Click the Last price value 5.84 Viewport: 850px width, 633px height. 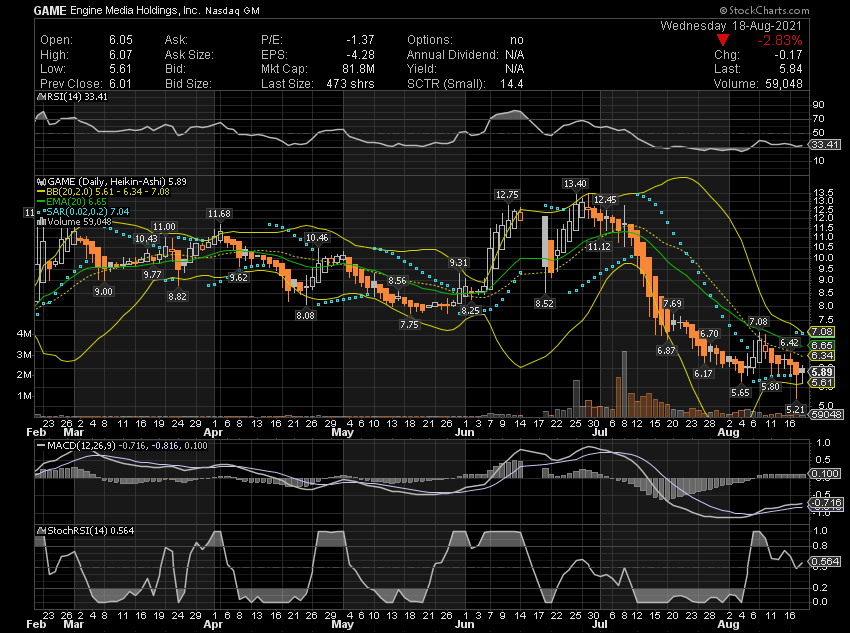tap(789, 69)
